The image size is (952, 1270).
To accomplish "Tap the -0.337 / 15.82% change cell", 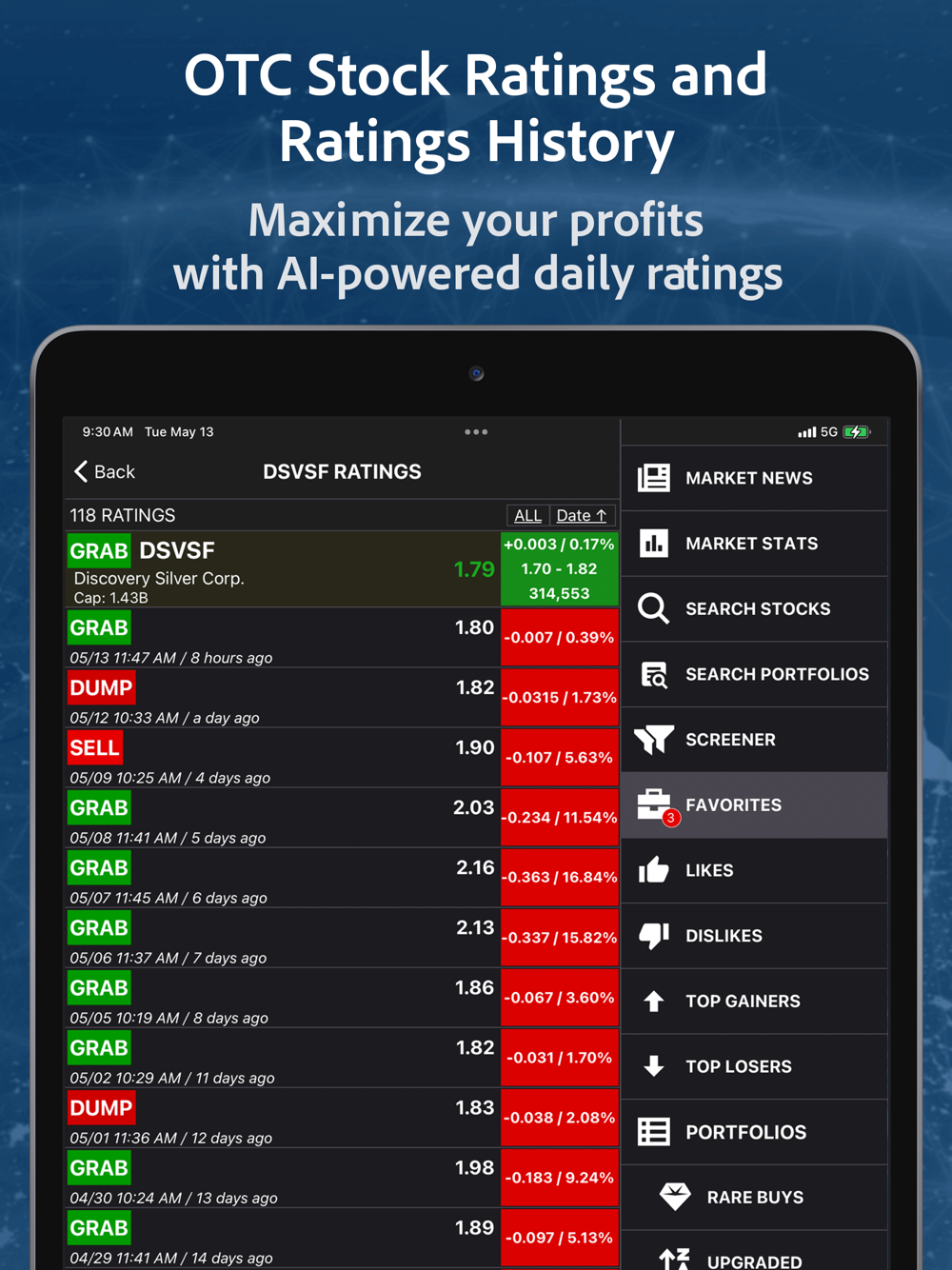I will (x=559, y=938).
